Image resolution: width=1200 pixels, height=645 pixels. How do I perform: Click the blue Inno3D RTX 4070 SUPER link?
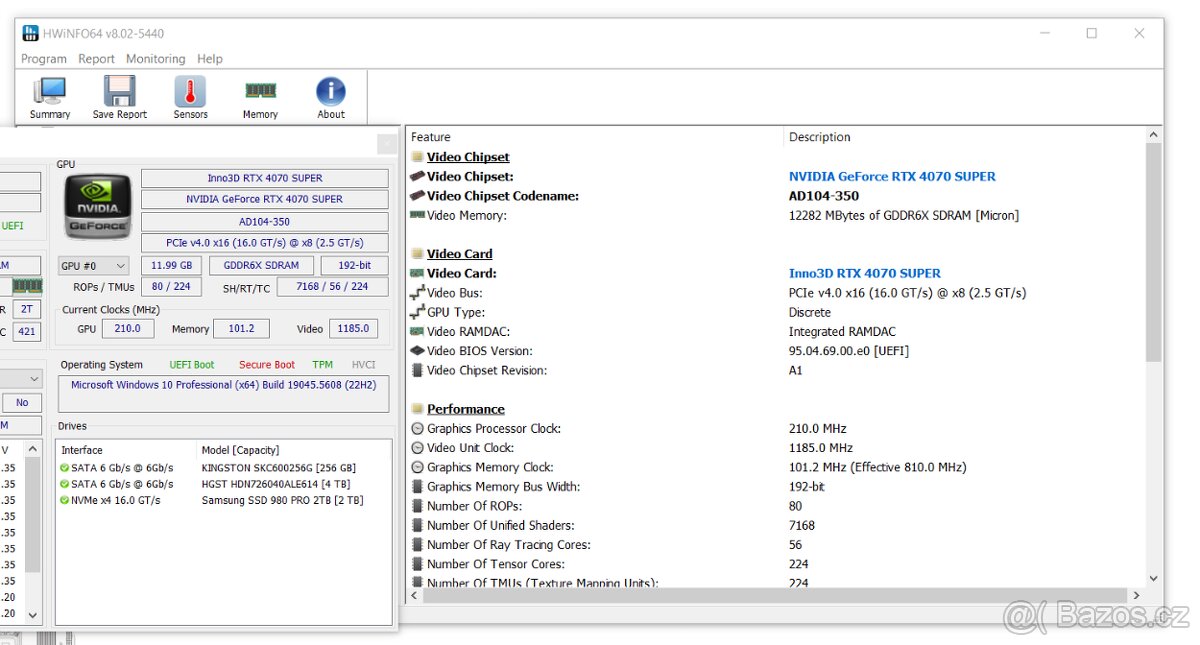point(864,273)
